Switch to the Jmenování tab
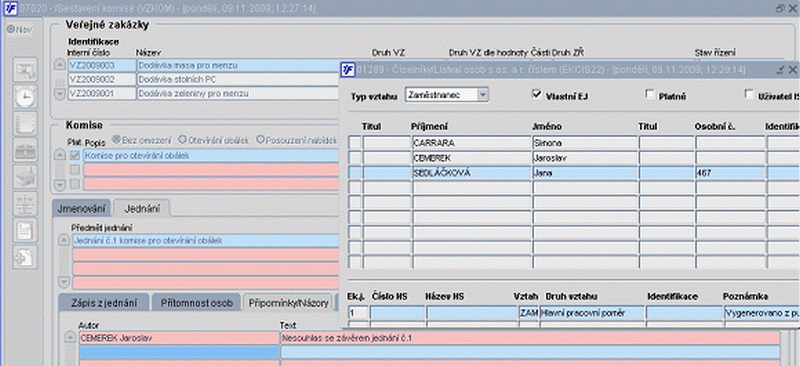The height and width of the screenshot is (366, 800). click(82, 208)
